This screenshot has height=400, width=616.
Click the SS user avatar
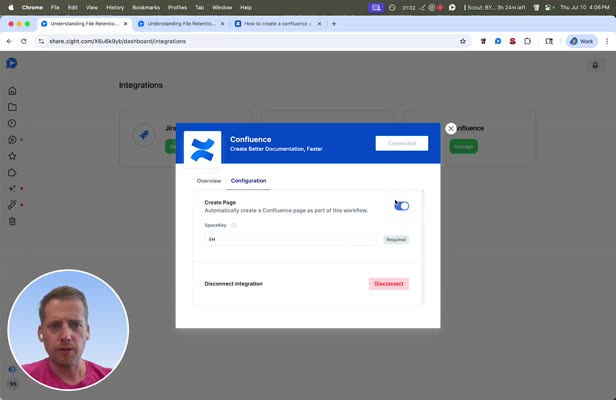point(13,384)
